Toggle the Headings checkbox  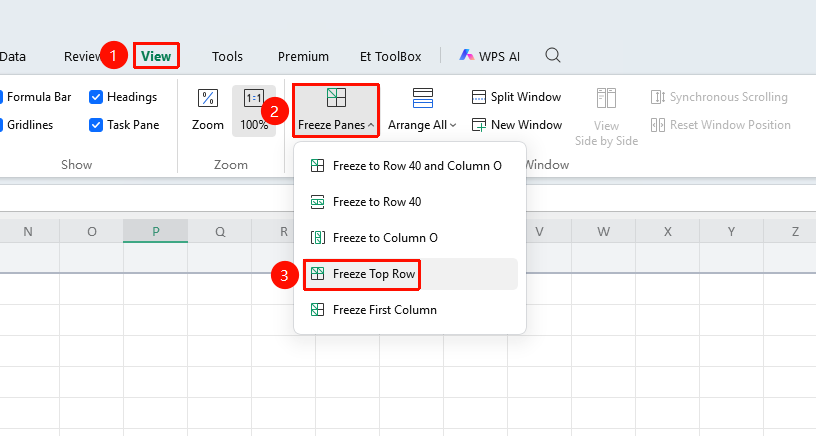pos(96,97)
